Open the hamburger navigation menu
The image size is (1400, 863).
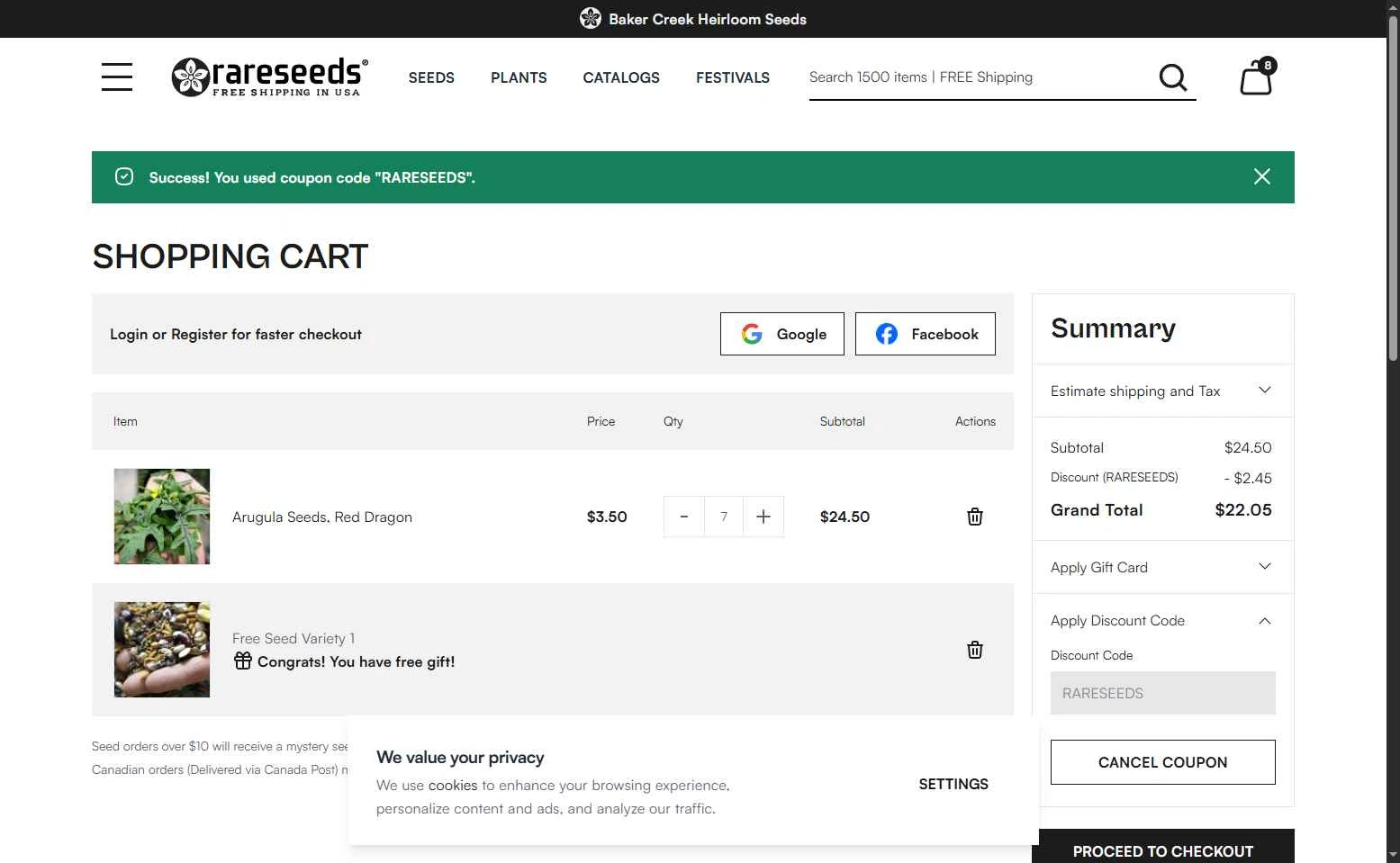(117, 76)
